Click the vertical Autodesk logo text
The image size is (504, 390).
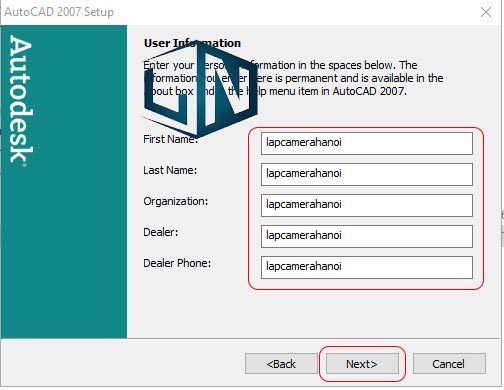coord(21,100)
